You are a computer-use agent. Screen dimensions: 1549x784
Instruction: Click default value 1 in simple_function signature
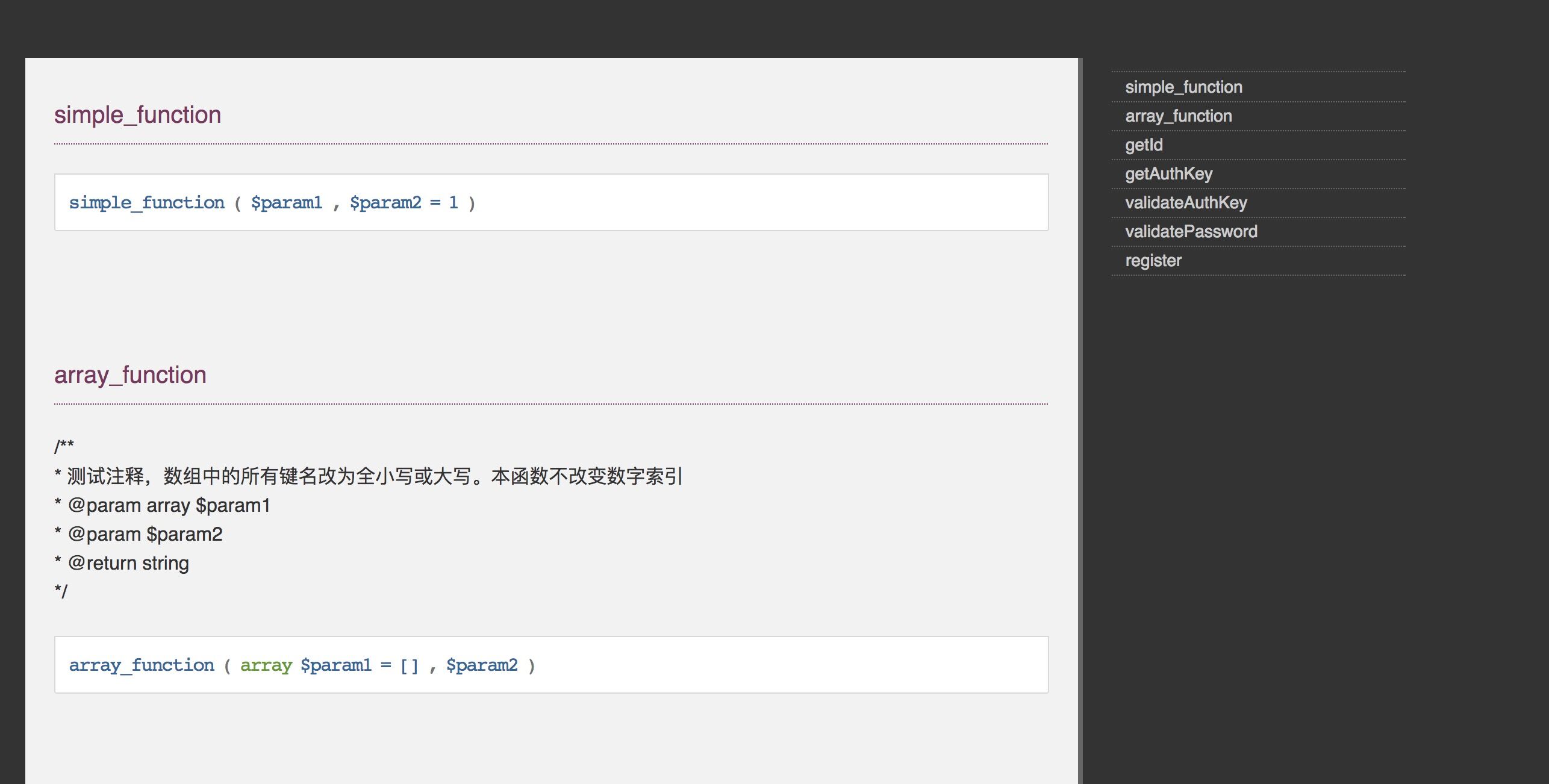click(x=453, y=203)
